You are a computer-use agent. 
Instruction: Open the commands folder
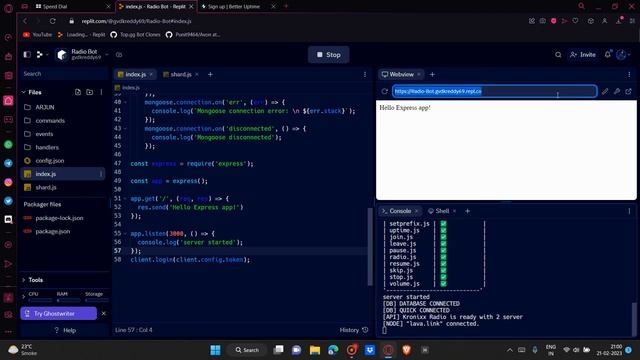(63, 121)
